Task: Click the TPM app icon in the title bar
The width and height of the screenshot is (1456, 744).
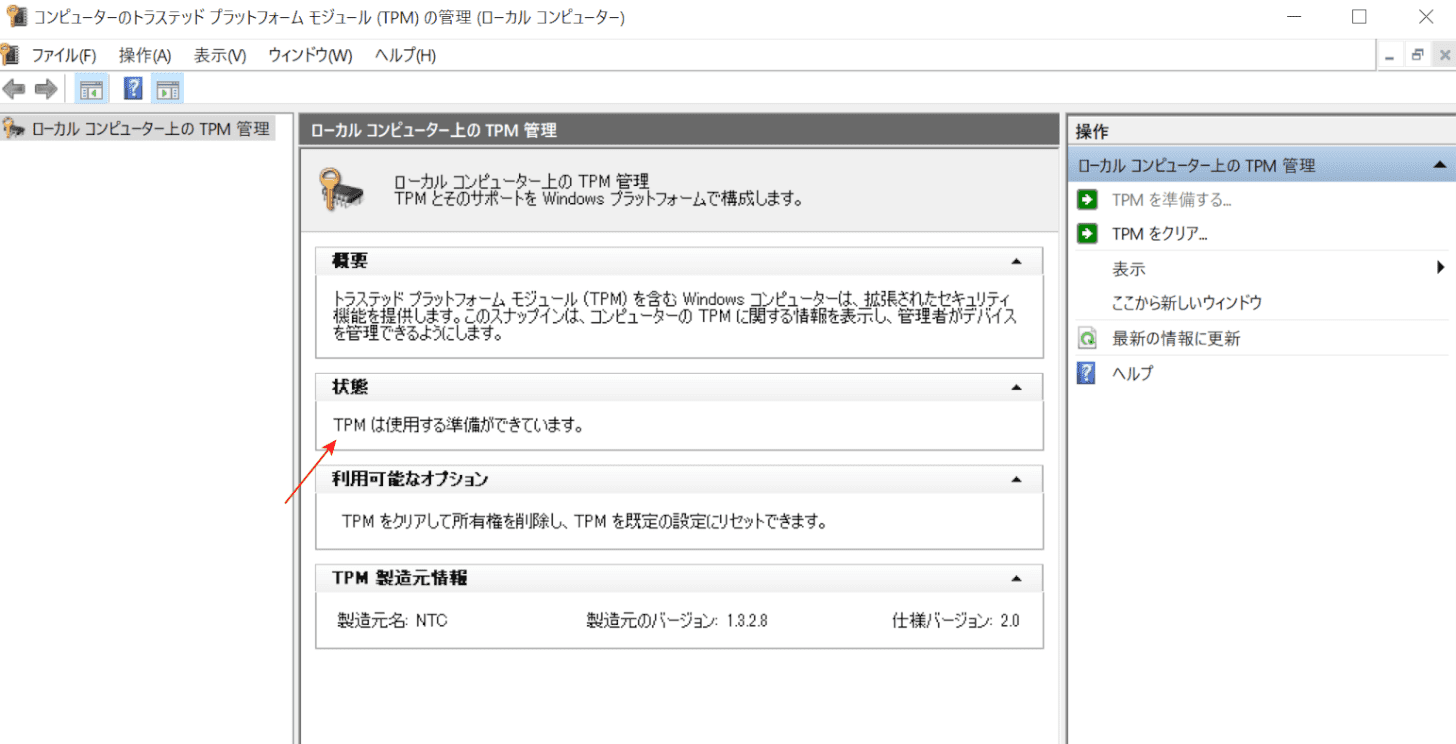Action: [x=16, y=16]
